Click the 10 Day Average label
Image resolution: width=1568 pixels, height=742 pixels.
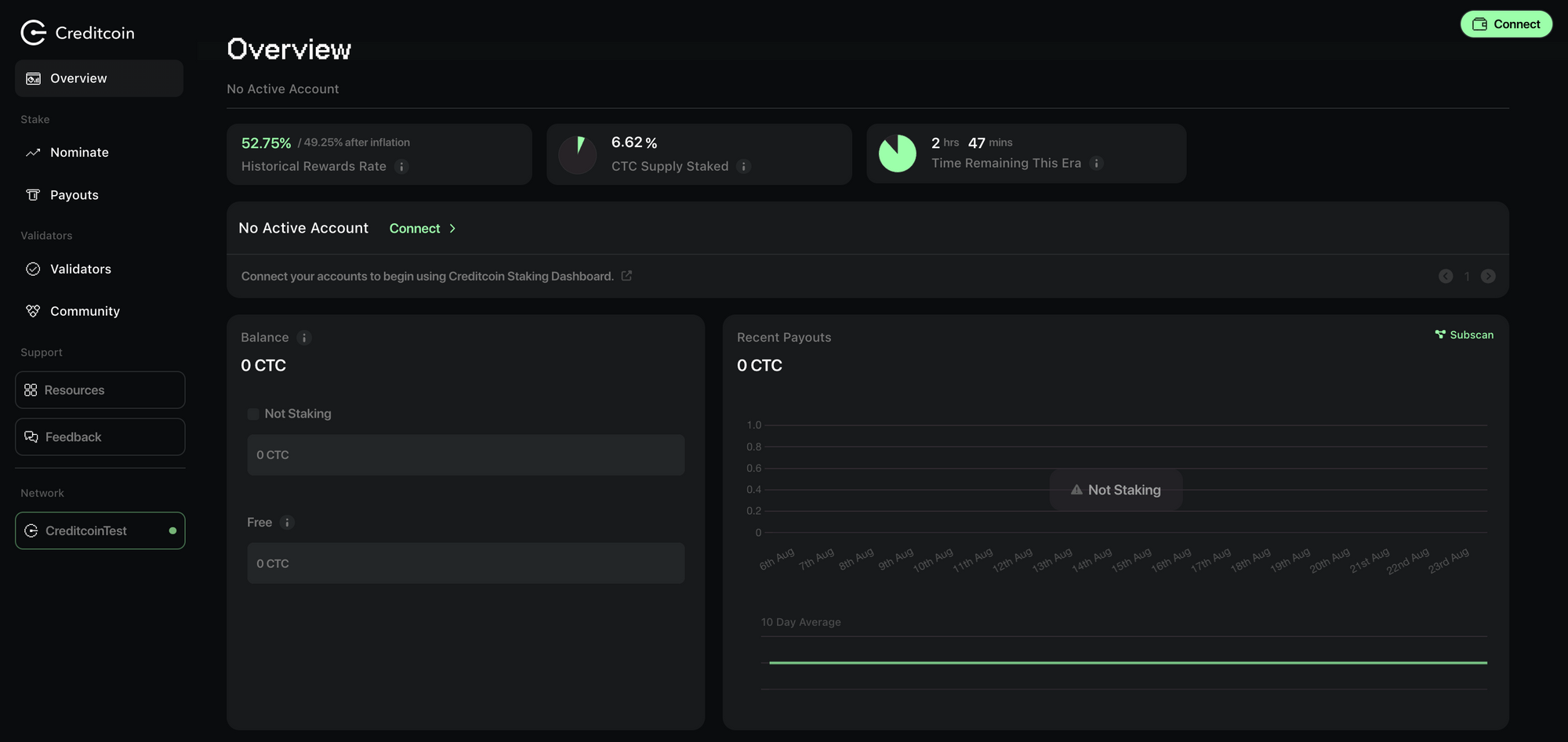point(800,622)
